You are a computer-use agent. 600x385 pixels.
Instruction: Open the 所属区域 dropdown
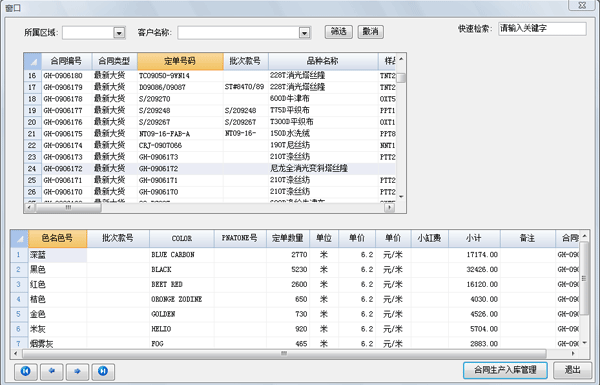(119, 33)
